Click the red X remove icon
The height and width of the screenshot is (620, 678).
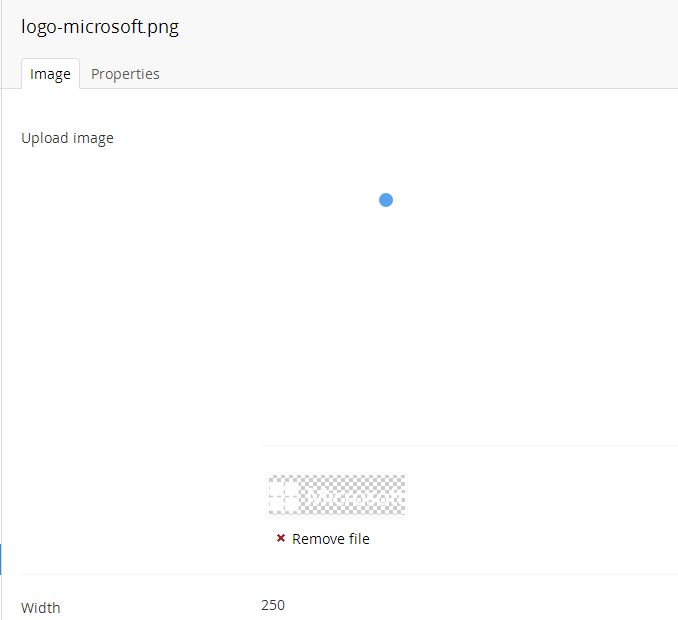281,539
